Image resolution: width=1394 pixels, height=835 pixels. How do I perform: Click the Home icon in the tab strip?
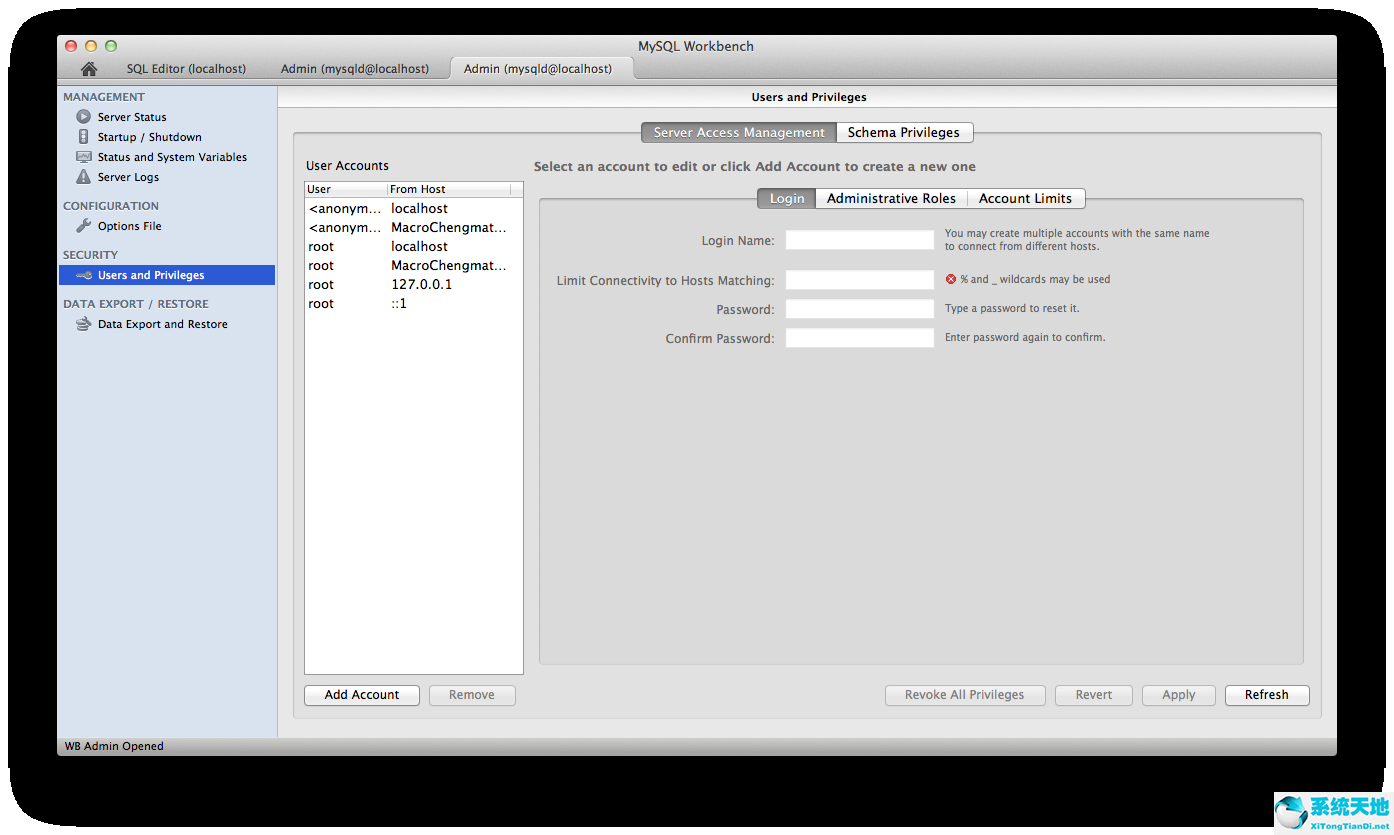tap(88, 68)
